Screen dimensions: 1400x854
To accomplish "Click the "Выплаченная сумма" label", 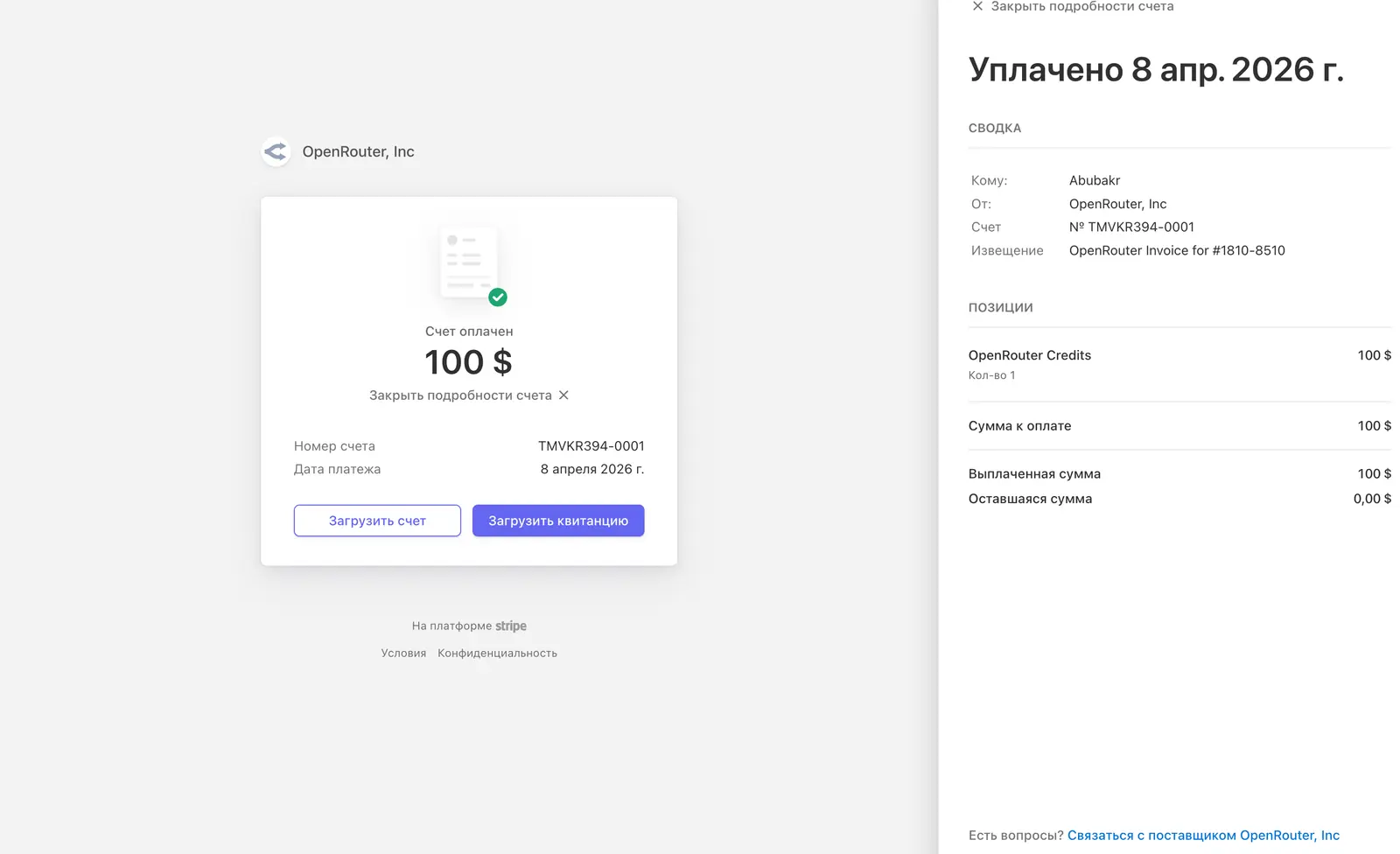I will tap(1034, 474).
